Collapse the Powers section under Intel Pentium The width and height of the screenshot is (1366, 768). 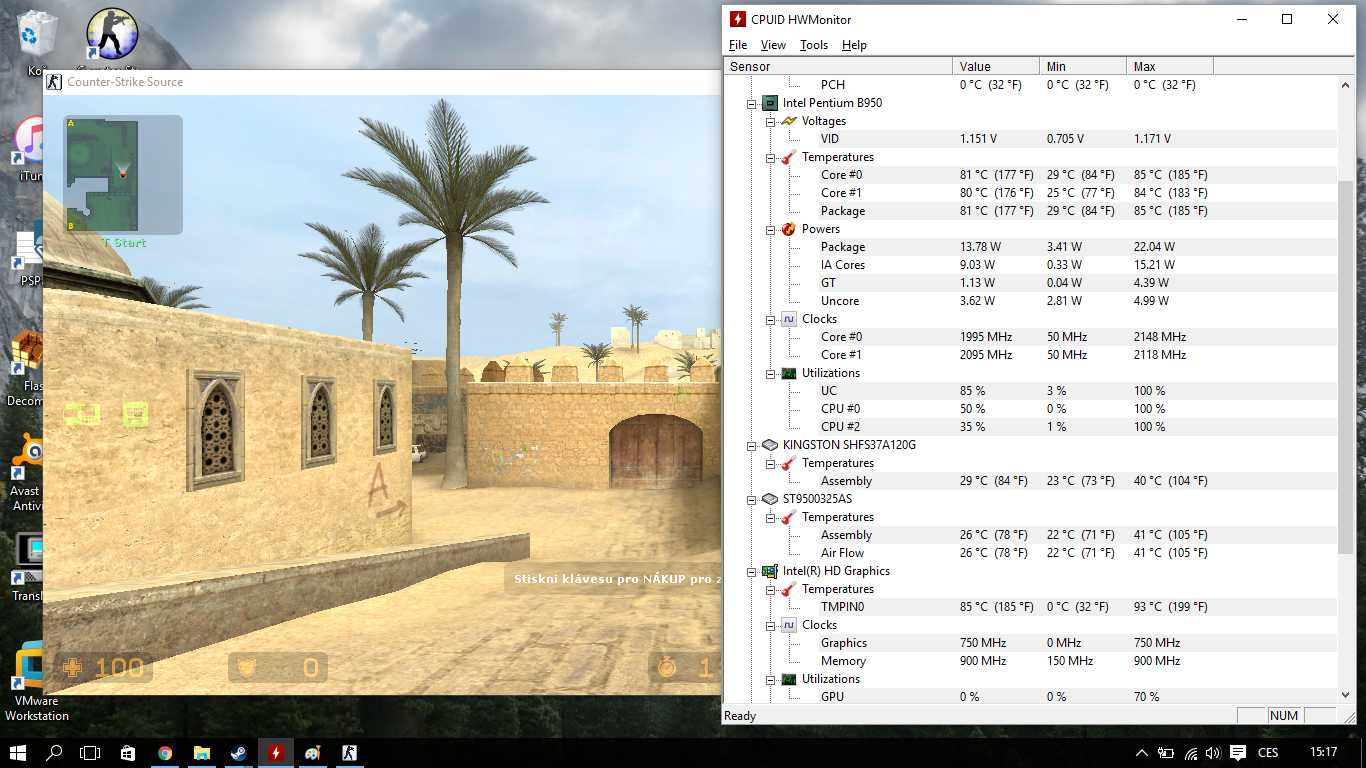pos(770,229)
